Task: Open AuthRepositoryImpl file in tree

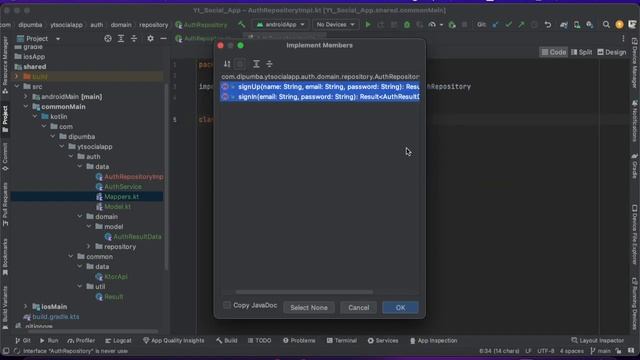Action: (x=129, y=177)
